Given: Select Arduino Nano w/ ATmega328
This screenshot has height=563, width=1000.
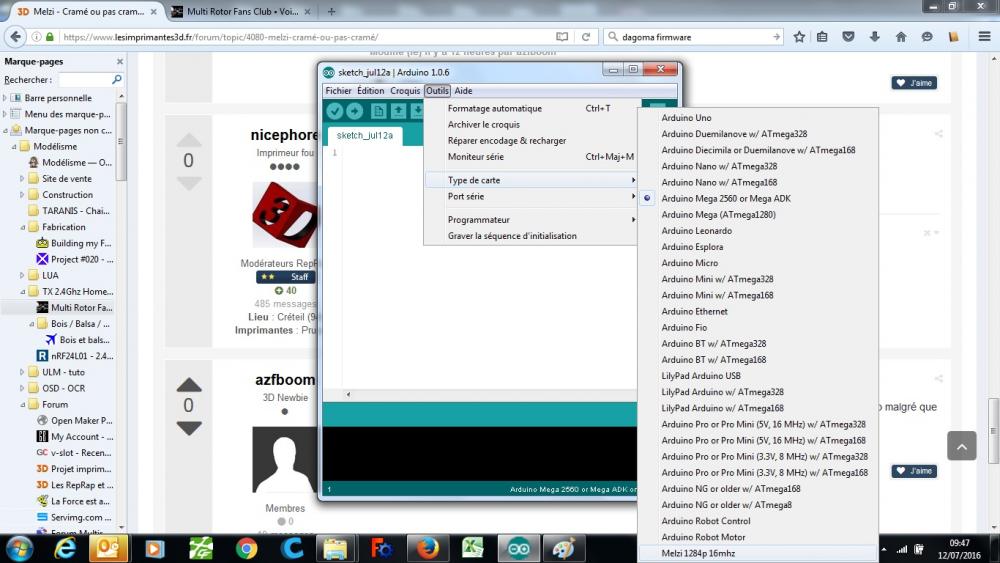Looking at the screenshot, I should [719, 166].
